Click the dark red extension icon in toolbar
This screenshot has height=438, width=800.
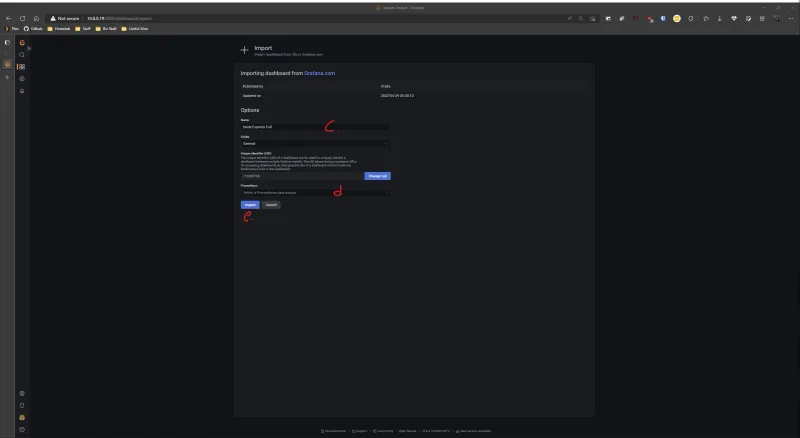coord(636,18)
